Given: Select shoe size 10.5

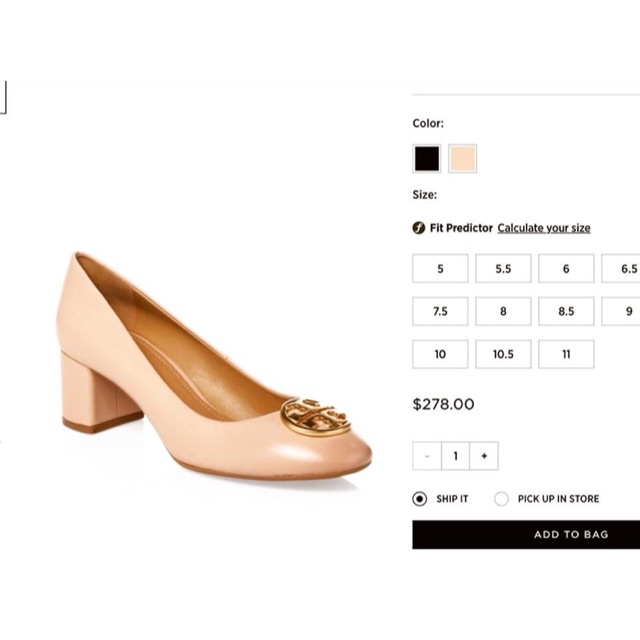Looking at the screenshot, I should 503,354.
